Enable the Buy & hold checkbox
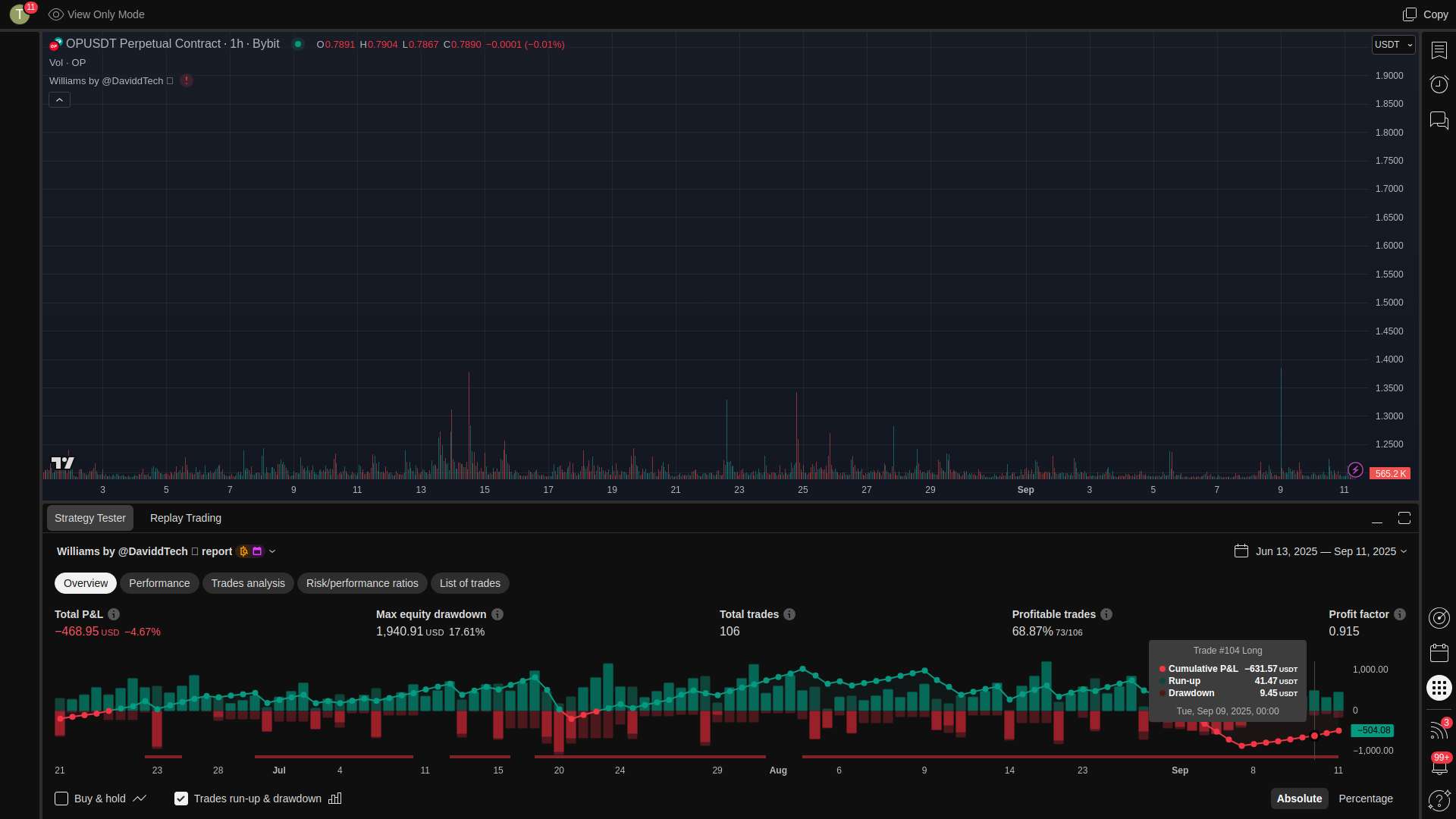This screenshot has height=819, width=1456. (x=61, y=799)
